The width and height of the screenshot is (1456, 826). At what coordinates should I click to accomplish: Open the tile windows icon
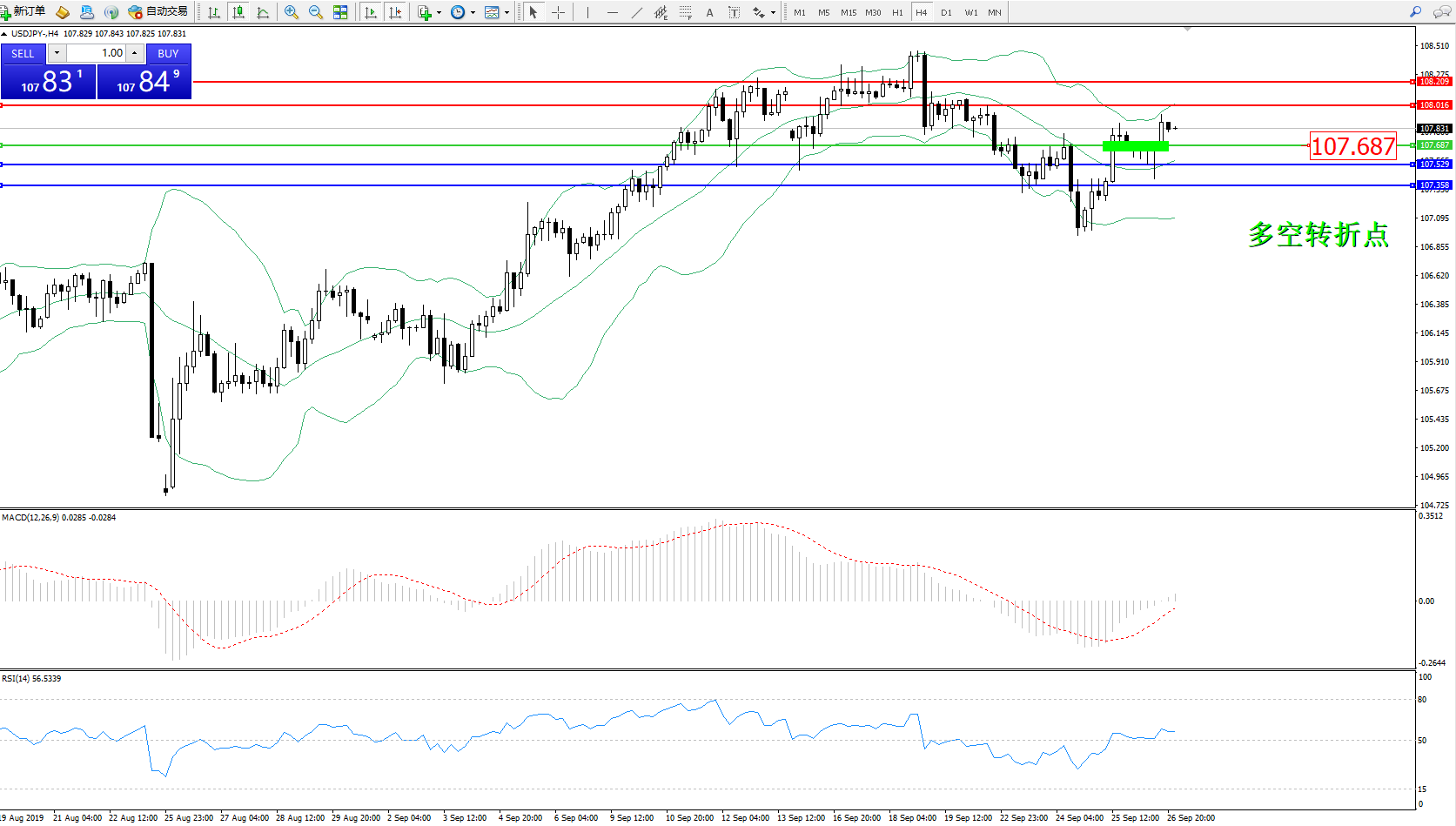pyautogui.click(x=340, y=12)
